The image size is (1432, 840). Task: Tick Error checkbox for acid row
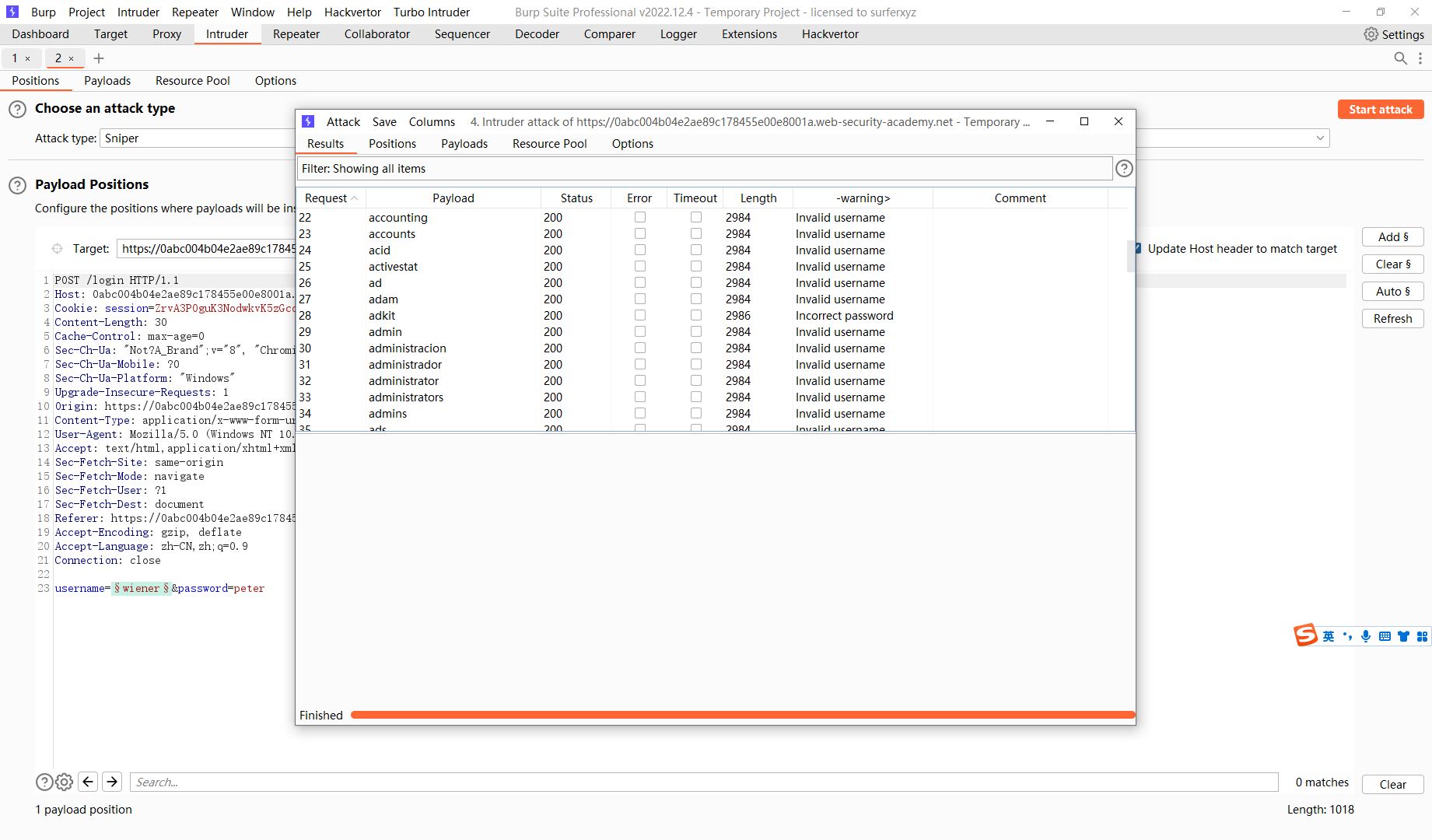click(x=640, y=250)
